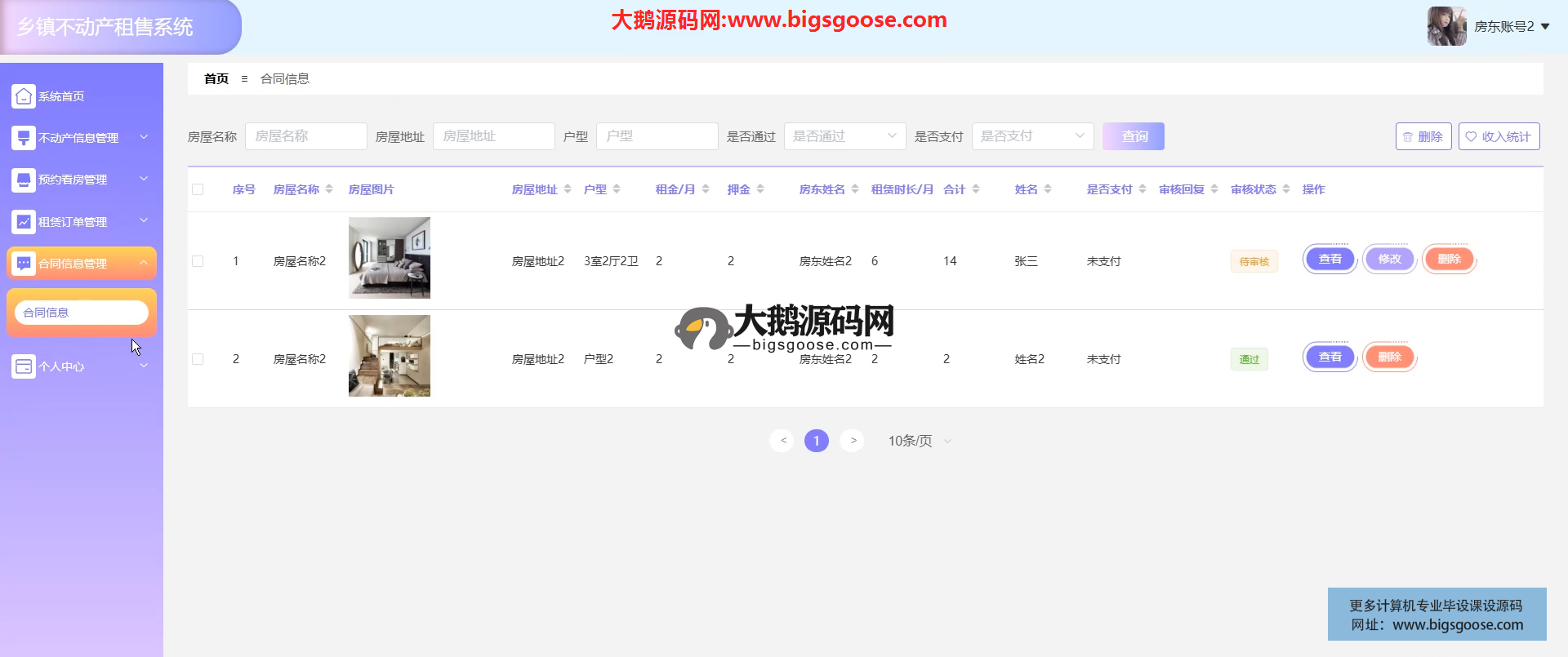Image resolution: width=1568 pixels, height=657 pixels.
Task: Click the user avatar in header
Action: pos(1446,26)
